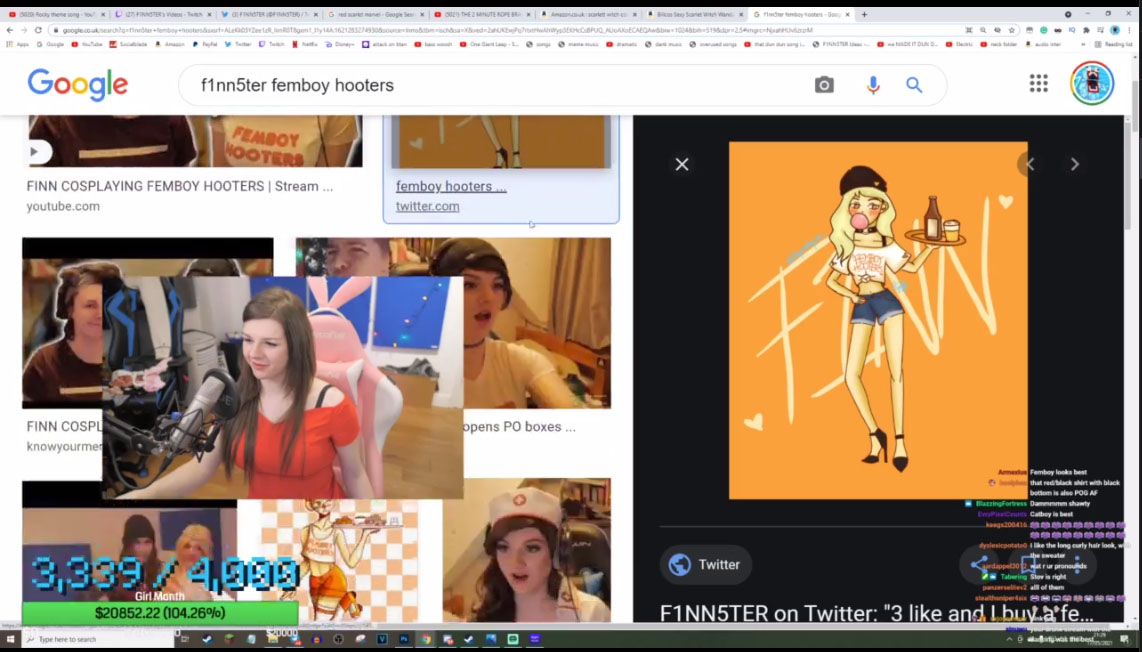Click the Google logo
Screen dimensions: 1142x652
point(78,85)
